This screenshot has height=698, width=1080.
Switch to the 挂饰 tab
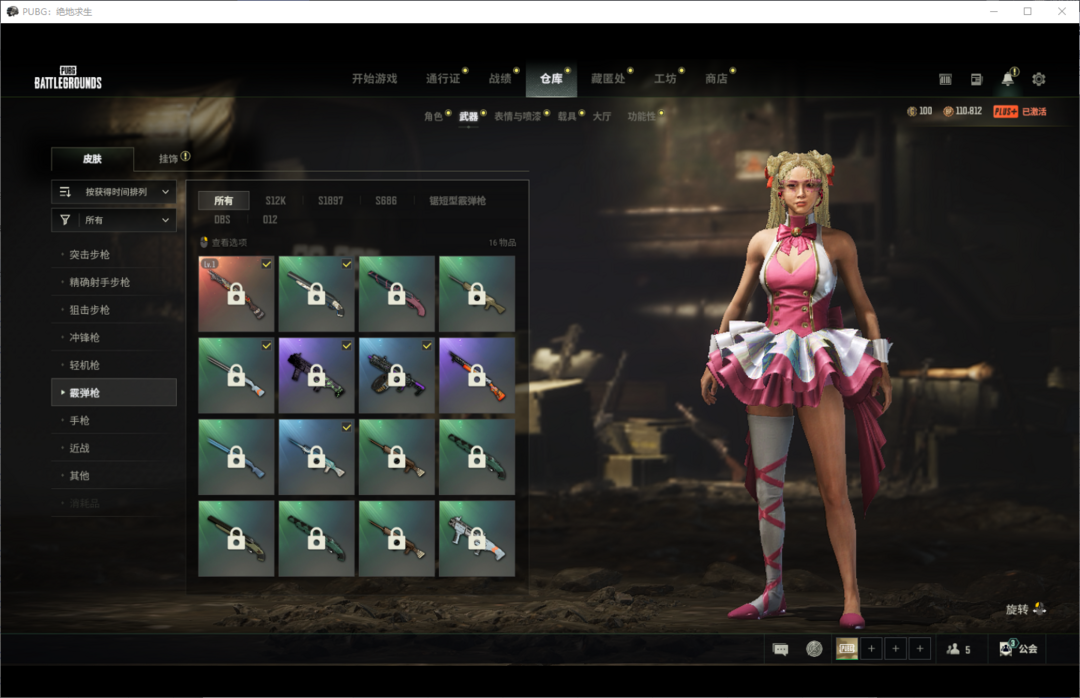click(x=169, y=158)
